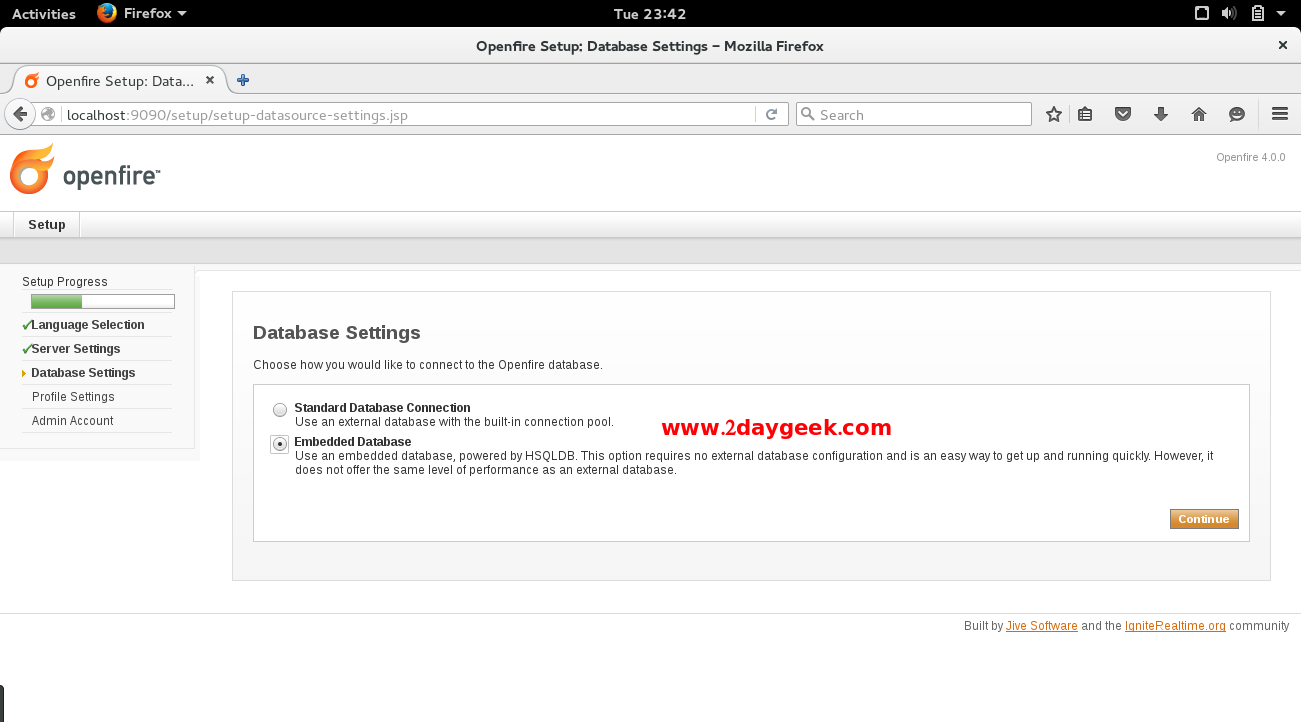Open volume control in top bar
Image resolution: width=1301 pixels, height=722 pixels.
(1229, 14)
